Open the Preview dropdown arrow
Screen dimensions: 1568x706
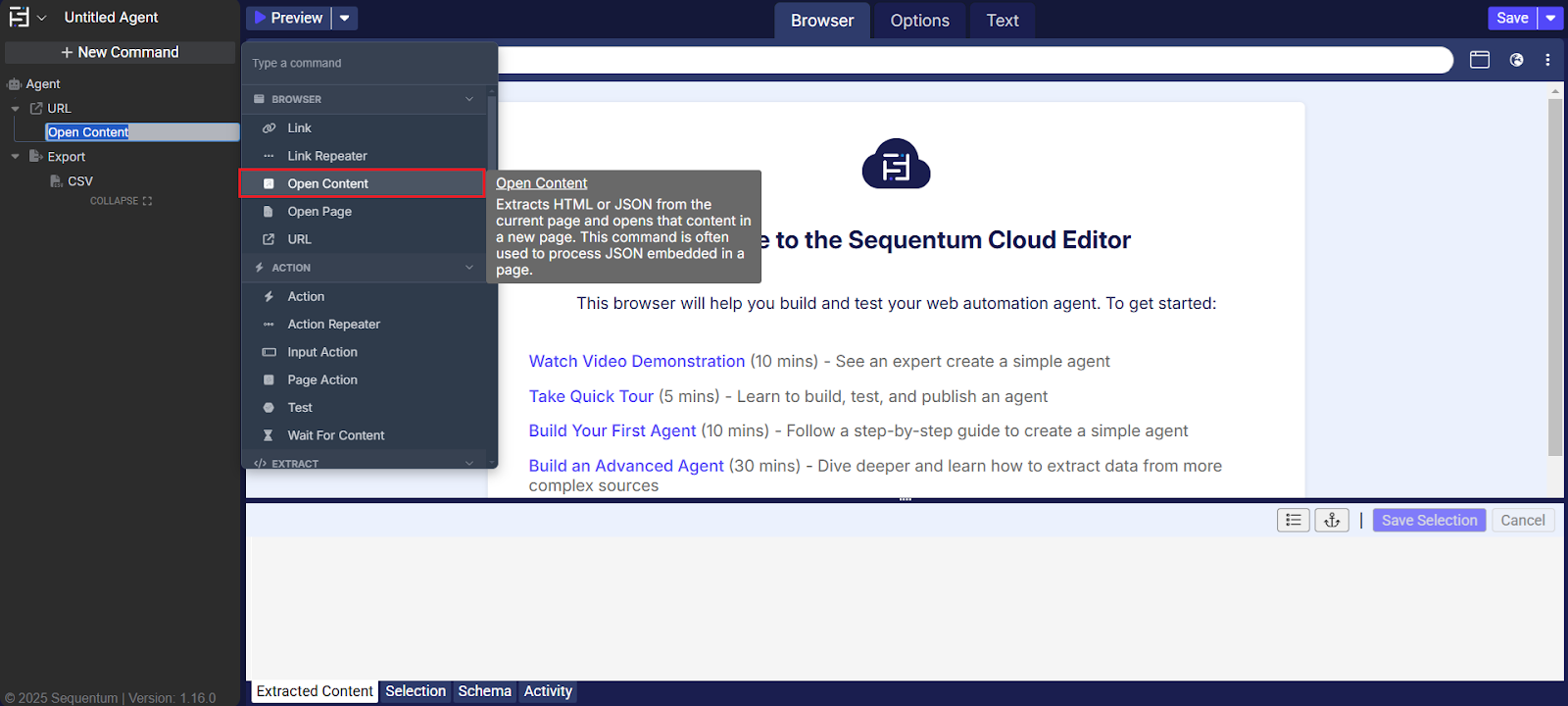(345, 18)
